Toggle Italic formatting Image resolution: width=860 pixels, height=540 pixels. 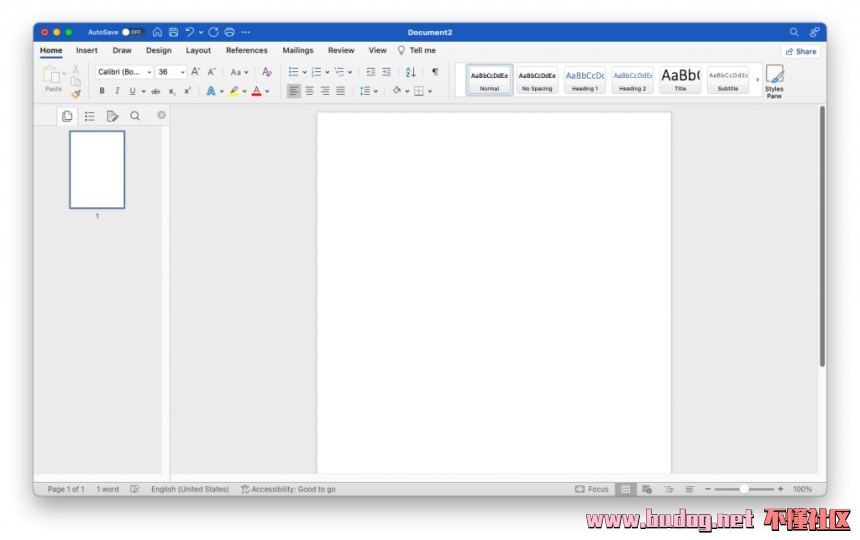[x=116, y=91]
